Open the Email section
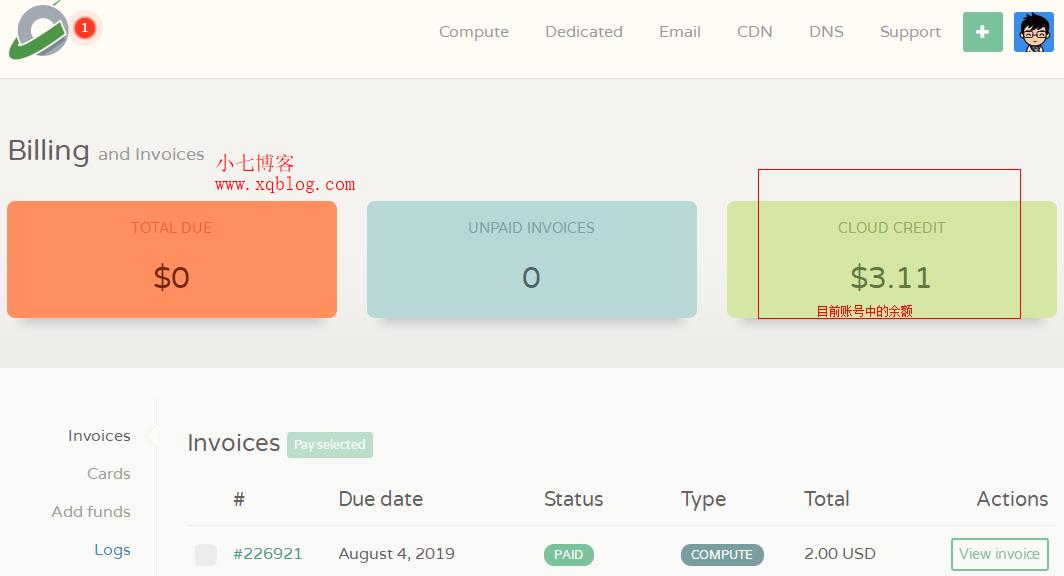Viewport: 1064px width, 576px height. [679, 32]
